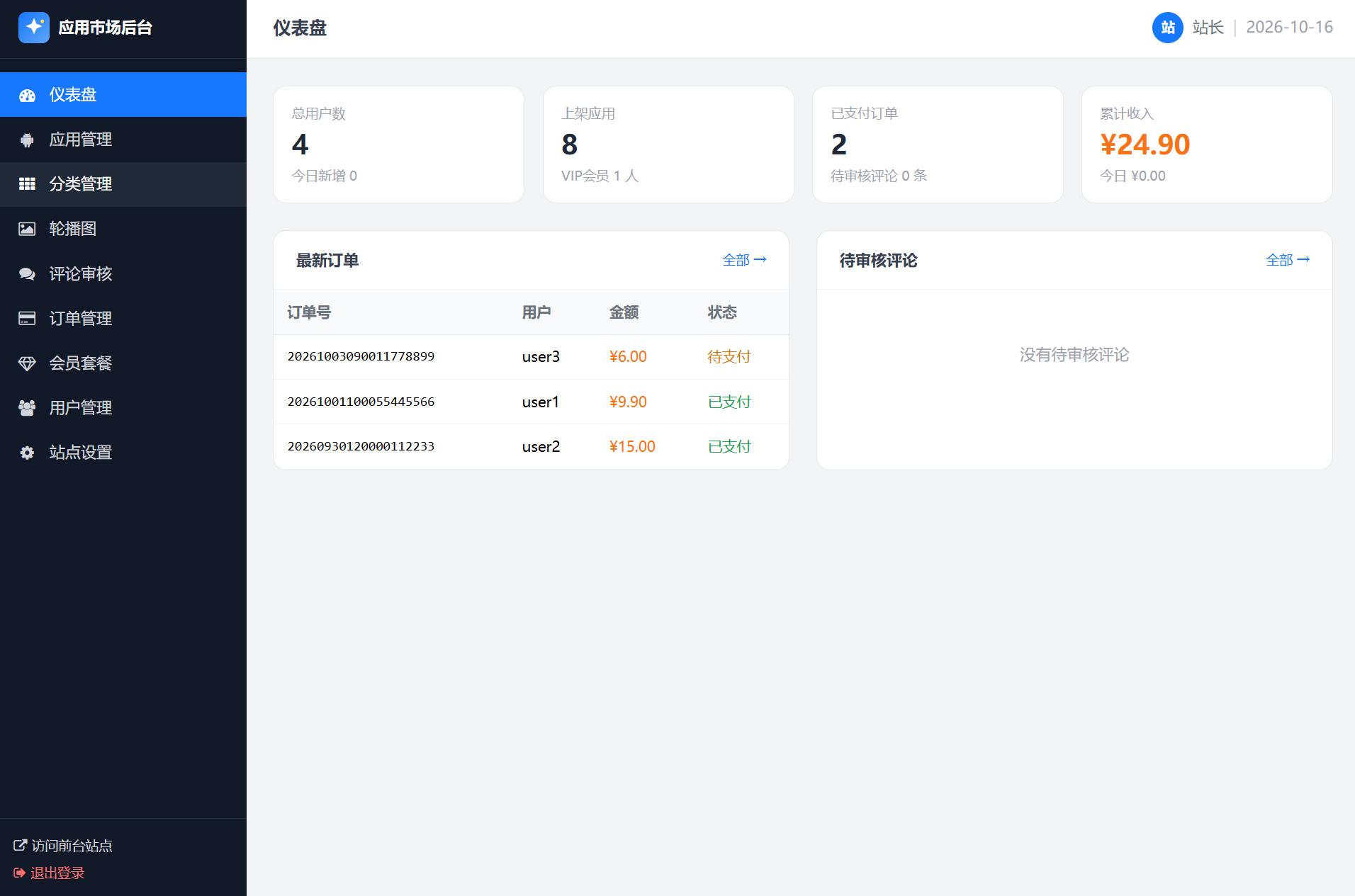
Task: Click the ¥15.00 amount for user2
Action: (632, 447)
